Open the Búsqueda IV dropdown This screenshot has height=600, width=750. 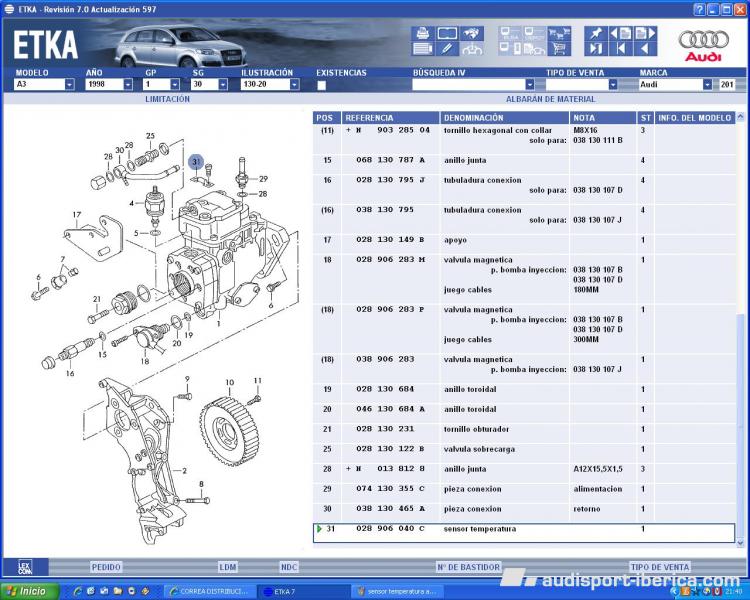(x=529, y=85)
